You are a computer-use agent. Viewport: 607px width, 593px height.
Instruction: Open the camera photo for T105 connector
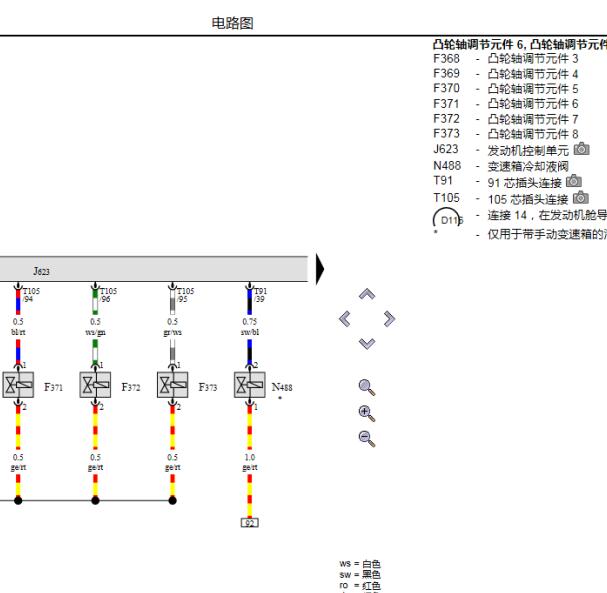point(581,198)
